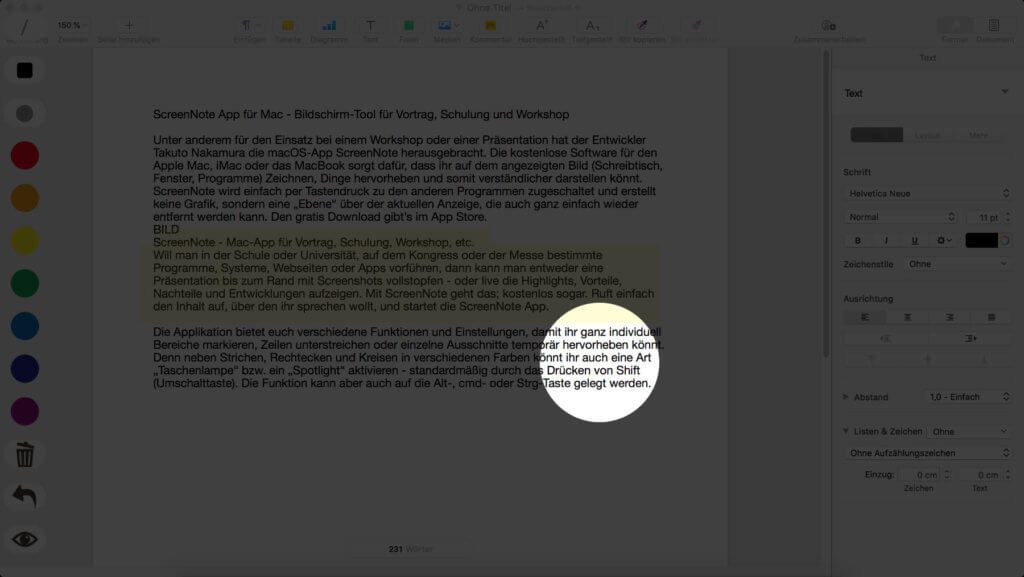Viewport: 1024px width, 577px height.
Task: Open the Zusammenarbeiten collaboration icon
Action: coord(828,25)
